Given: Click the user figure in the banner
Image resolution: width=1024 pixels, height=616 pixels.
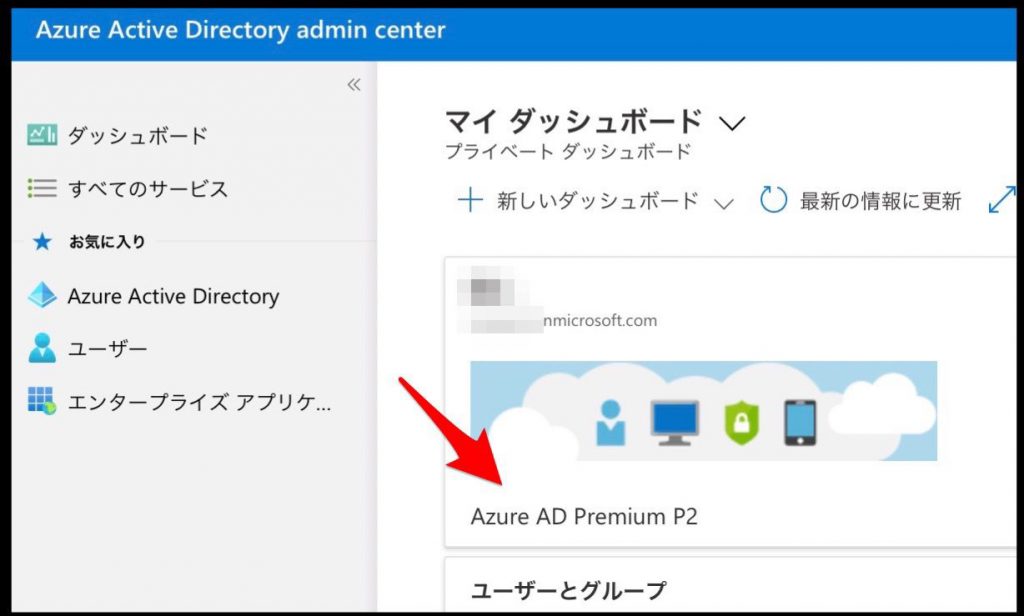Looking at the screenshot, I should click(x=611, y=423).
